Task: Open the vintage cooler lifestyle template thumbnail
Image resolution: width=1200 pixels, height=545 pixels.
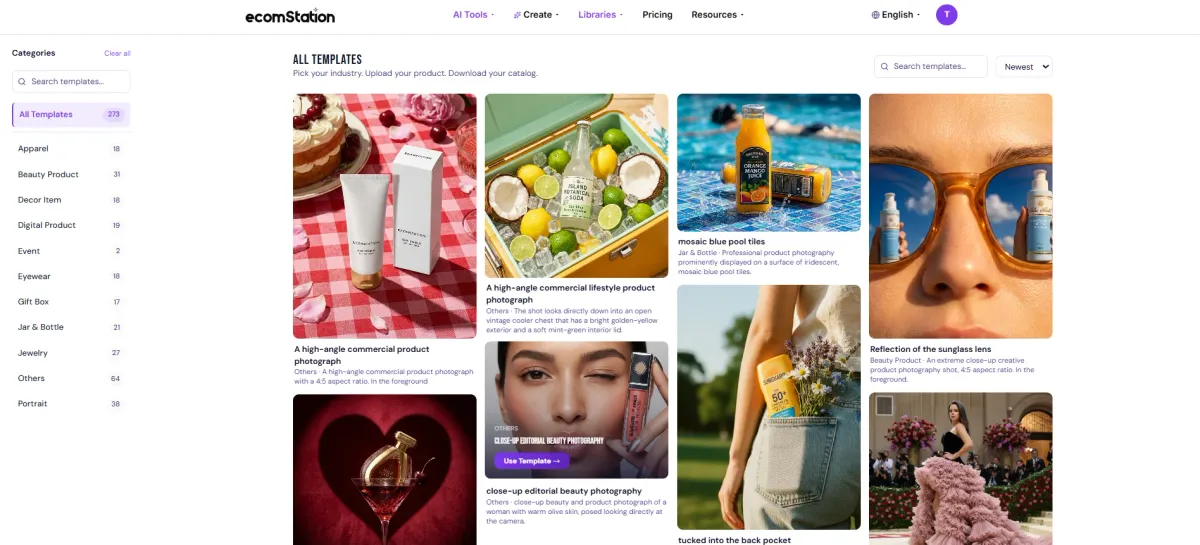Action: pos(577,186)
